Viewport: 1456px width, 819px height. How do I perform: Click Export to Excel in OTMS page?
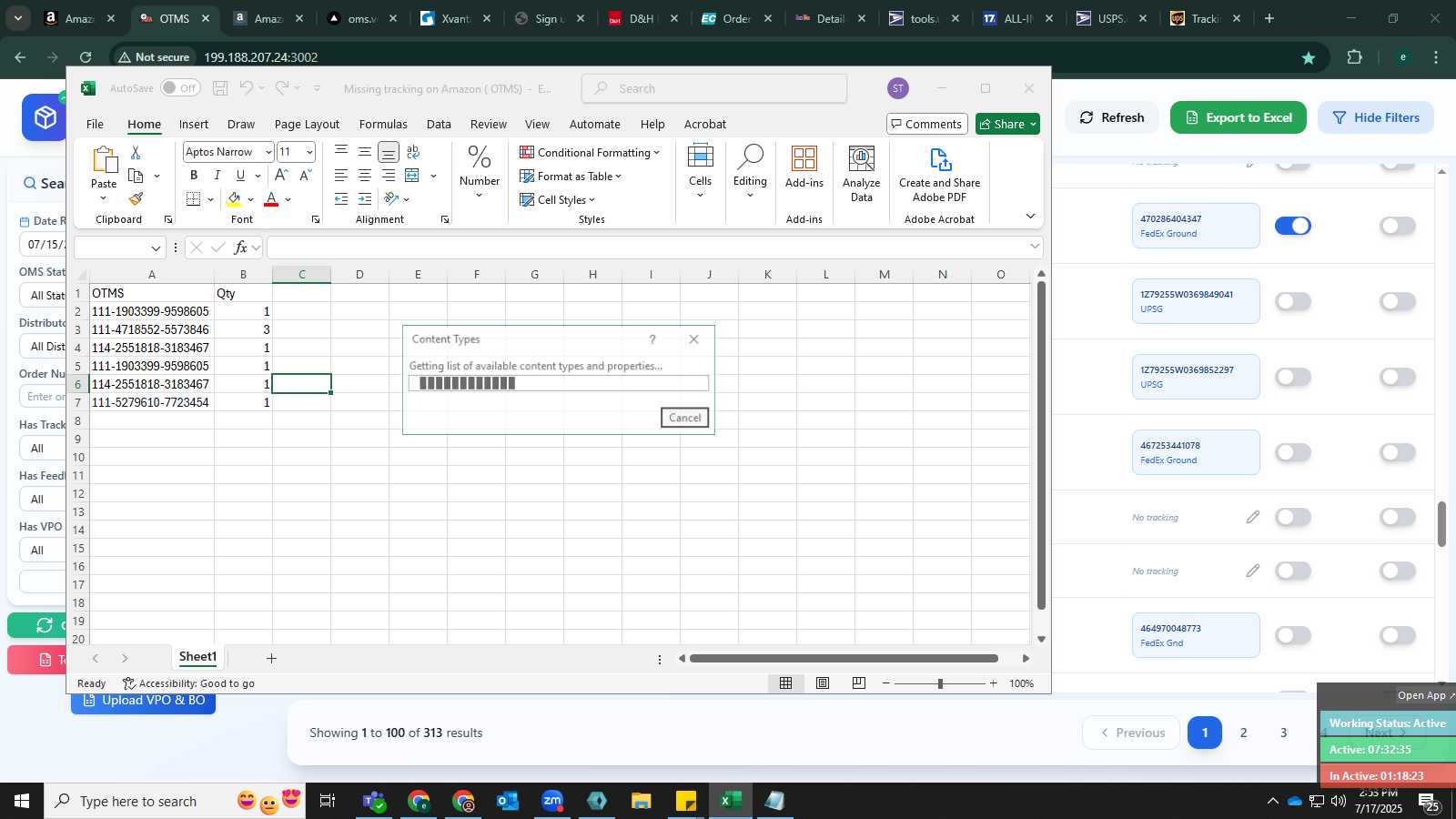pos(1238,117)
